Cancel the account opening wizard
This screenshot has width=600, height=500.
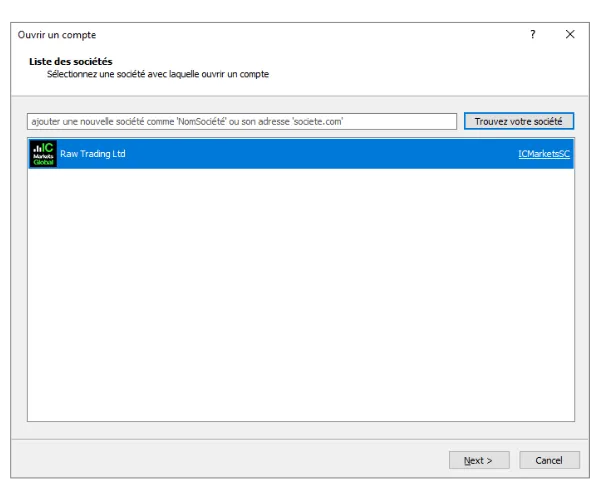(549, 460)
